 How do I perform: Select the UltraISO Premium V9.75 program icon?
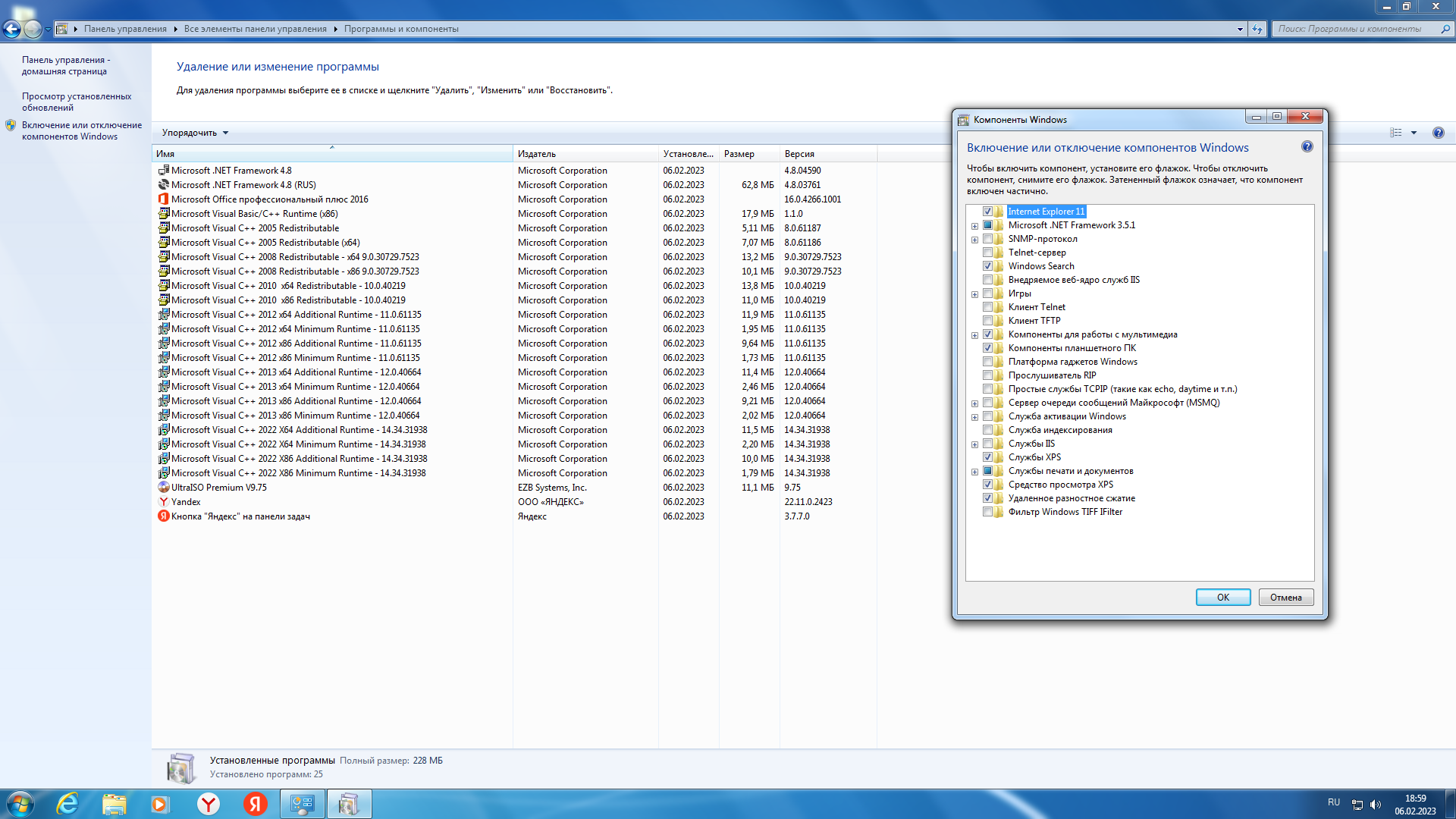(164, 488)
